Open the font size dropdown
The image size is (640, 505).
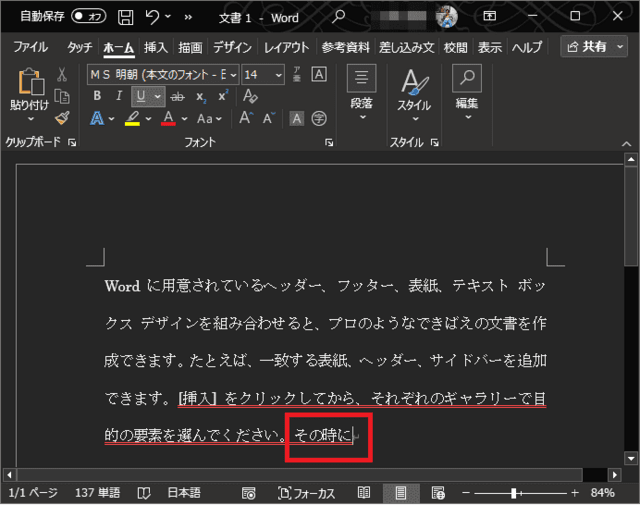pyautogui.click(x=279, y=75)
